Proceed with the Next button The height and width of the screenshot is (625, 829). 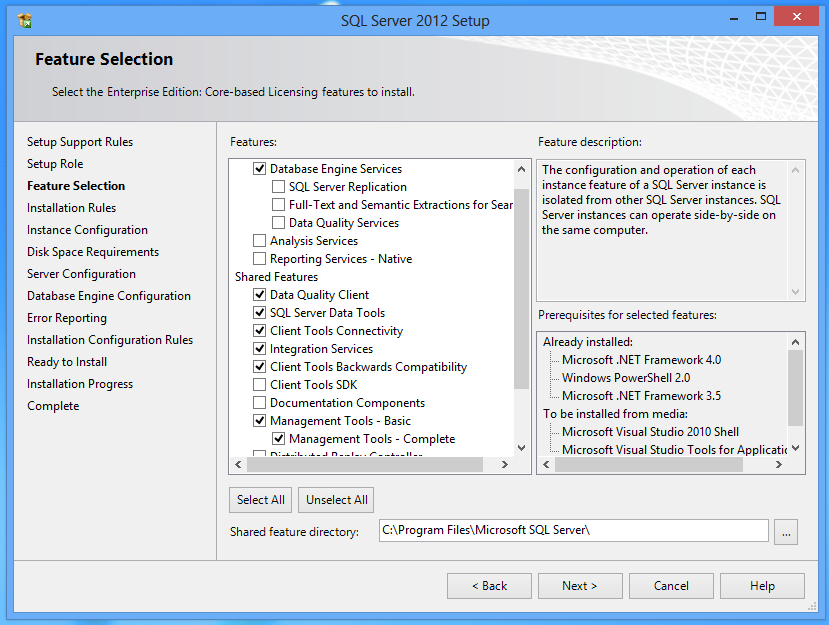(x=580, y=586)
